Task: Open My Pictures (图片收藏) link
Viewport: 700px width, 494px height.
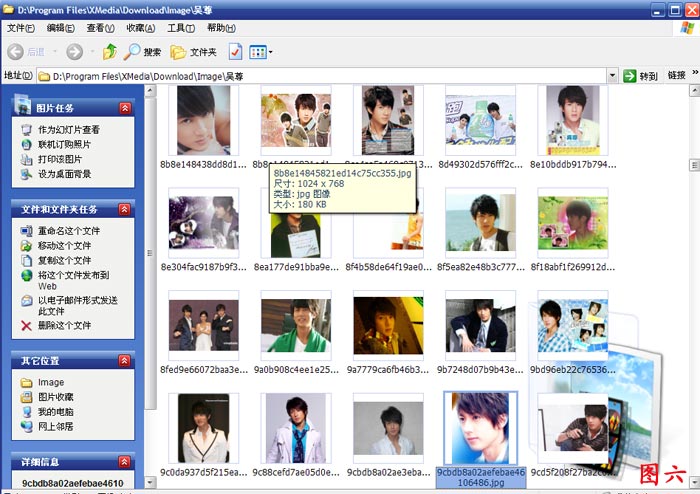Action: 55,397
